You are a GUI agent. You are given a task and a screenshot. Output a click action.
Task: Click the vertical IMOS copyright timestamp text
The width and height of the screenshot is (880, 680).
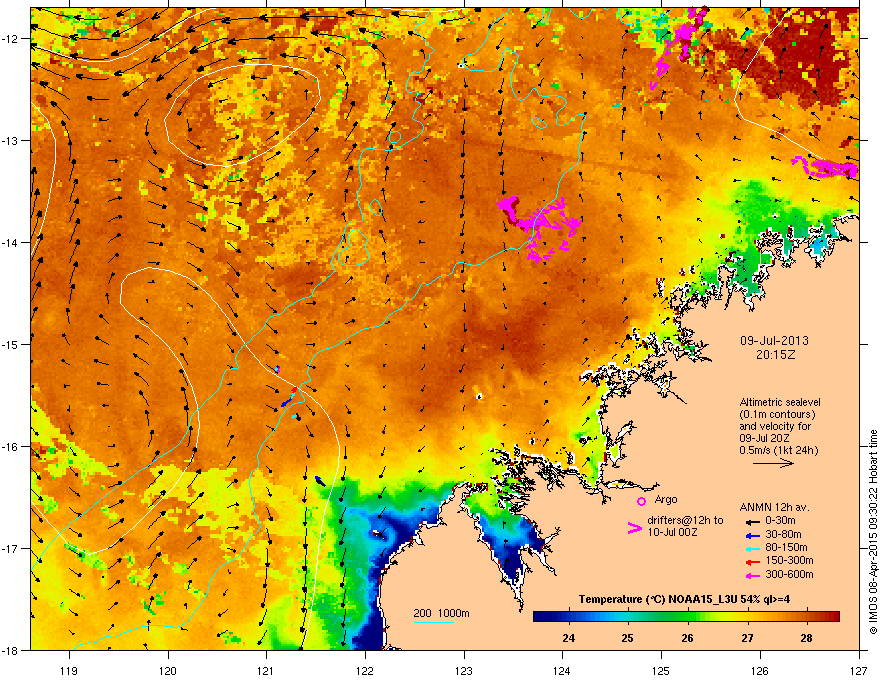873,532
